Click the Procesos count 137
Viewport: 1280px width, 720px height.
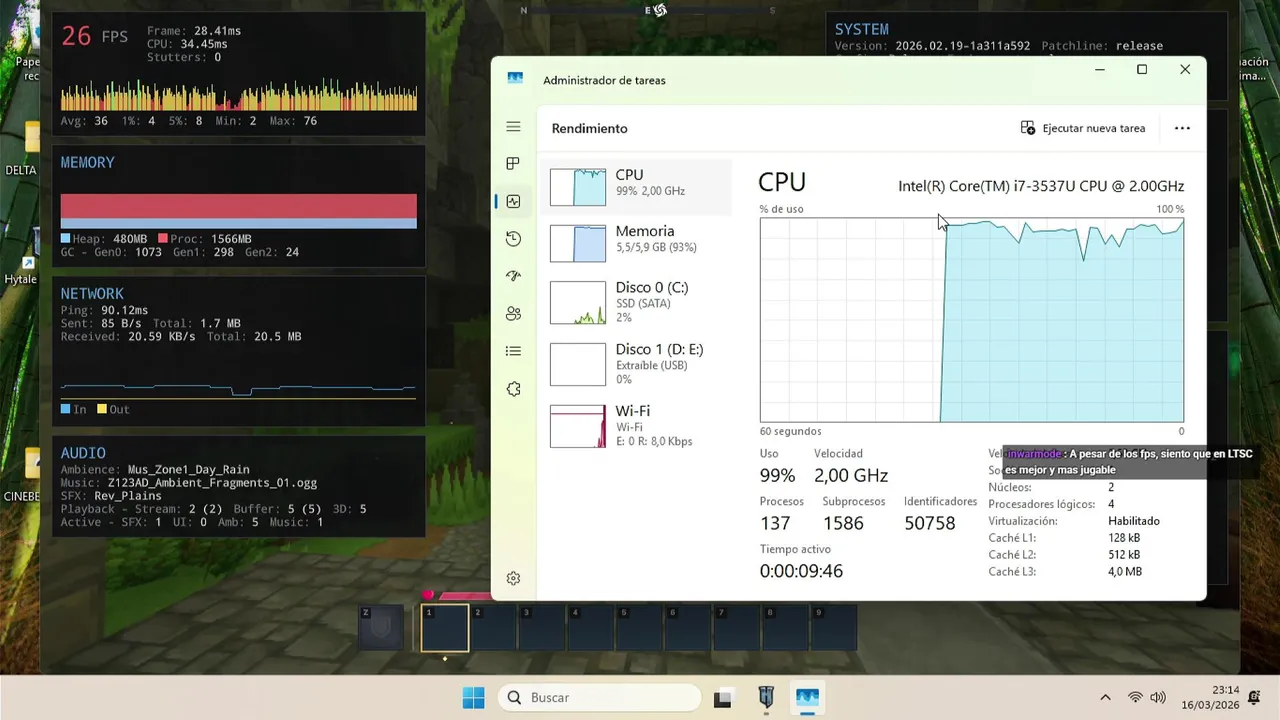tap(775, 523)
